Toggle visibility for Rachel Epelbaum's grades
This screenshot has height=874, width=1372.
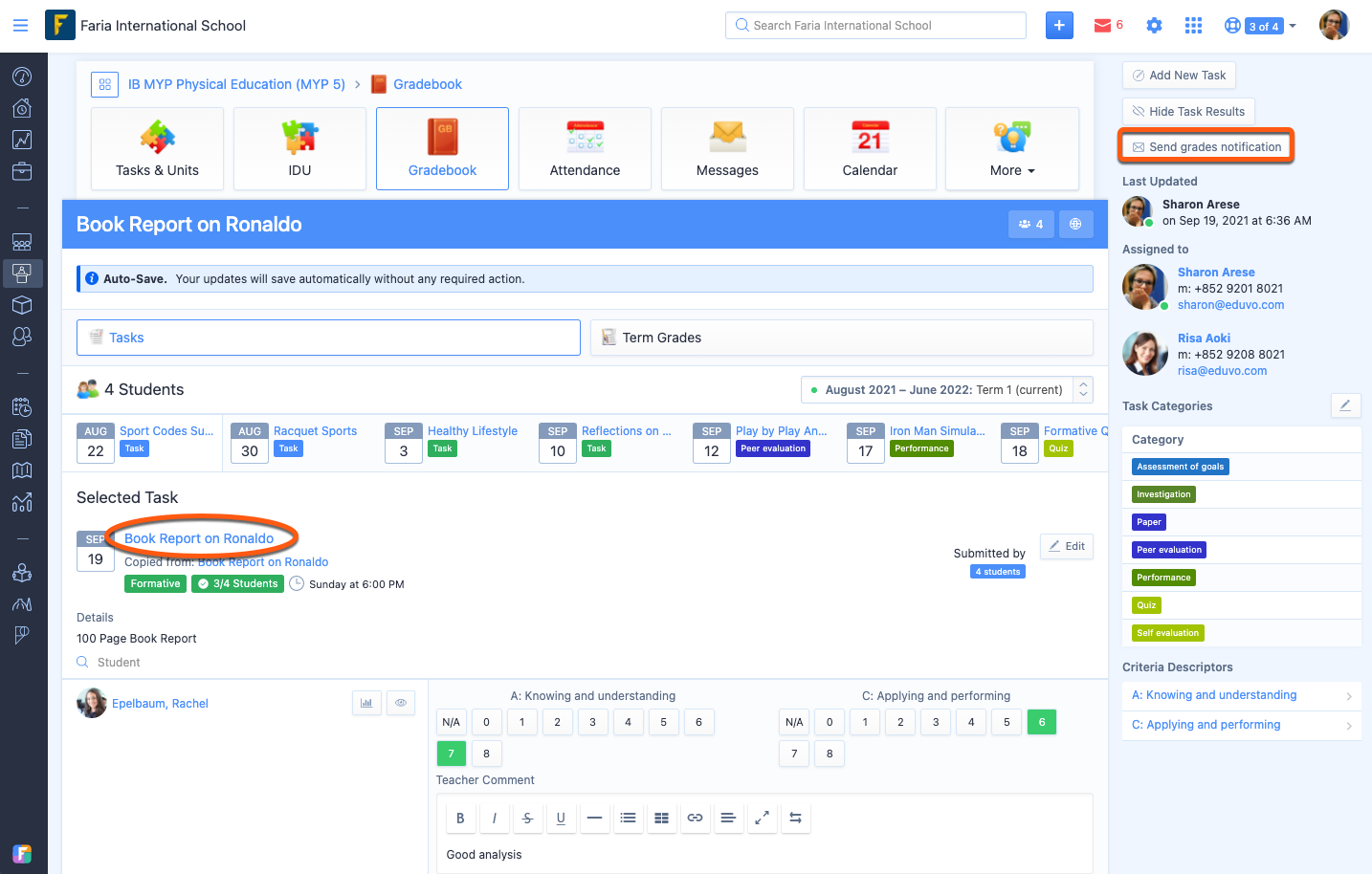pos(400,702)
